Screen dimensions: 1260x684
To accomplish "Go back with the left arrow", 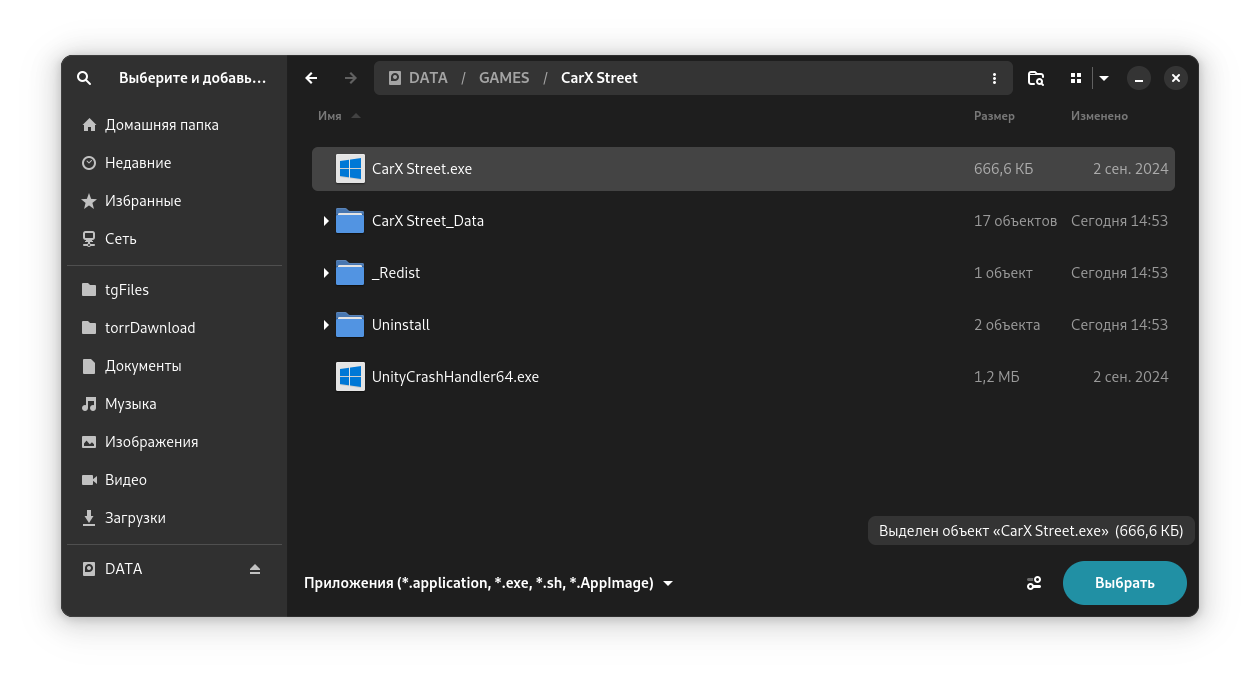I will 311,78.
